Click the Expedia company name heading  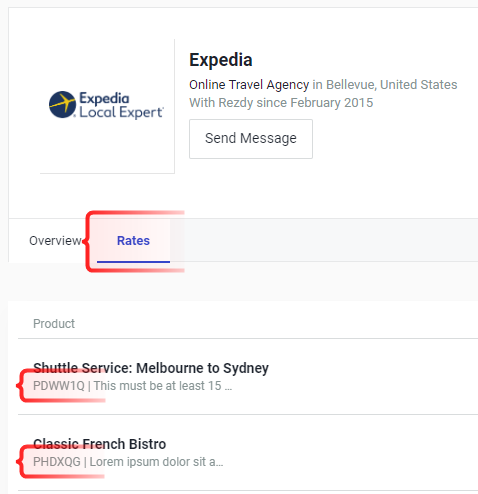click(221, 60)
